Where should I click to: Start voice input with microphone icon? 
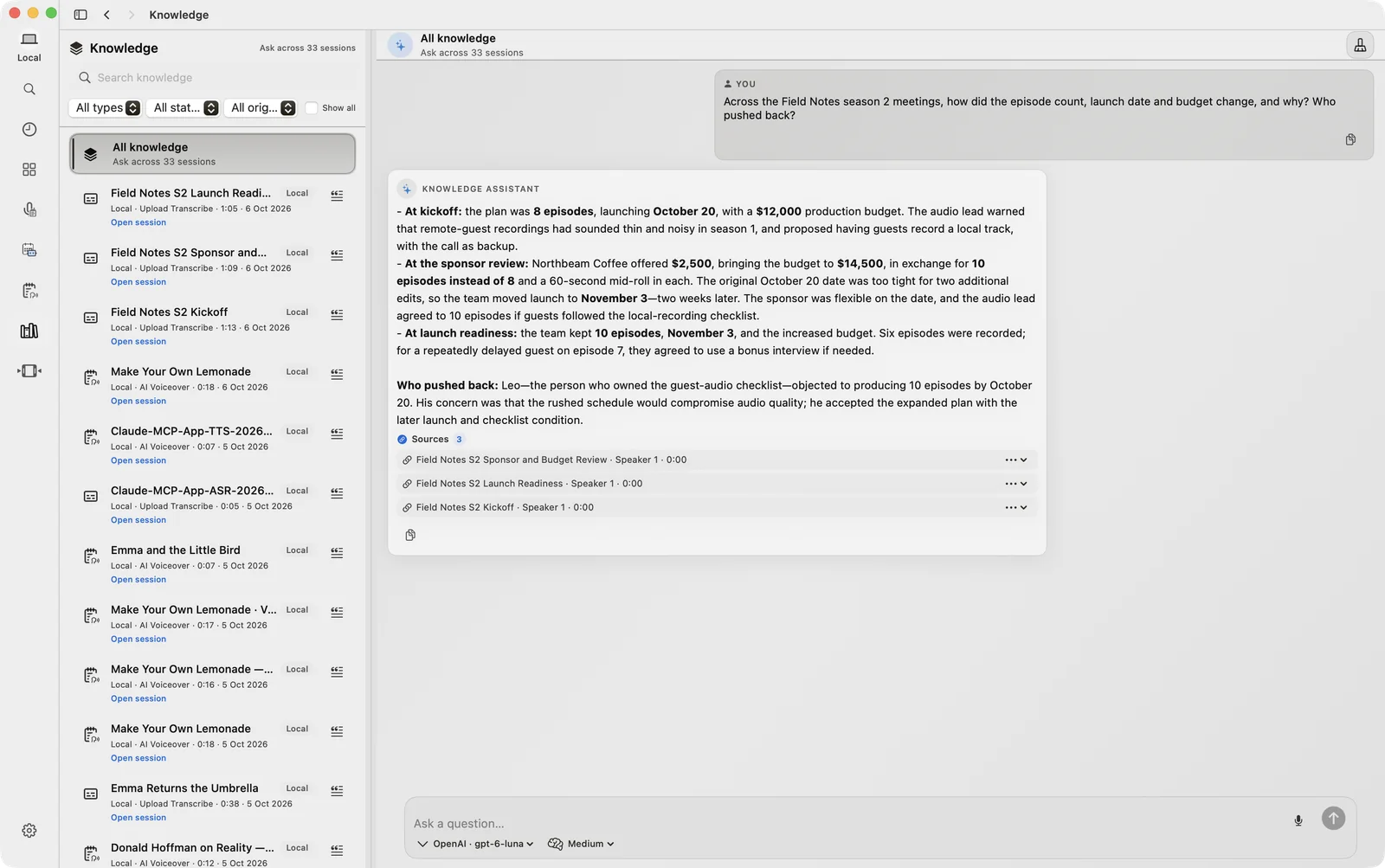pos(1298,820)
